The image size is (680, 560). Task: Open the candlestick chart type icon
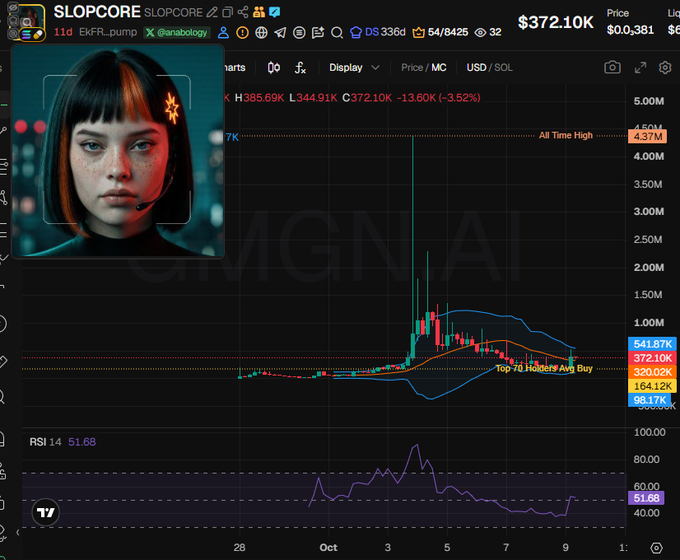[x=274, y=68]
